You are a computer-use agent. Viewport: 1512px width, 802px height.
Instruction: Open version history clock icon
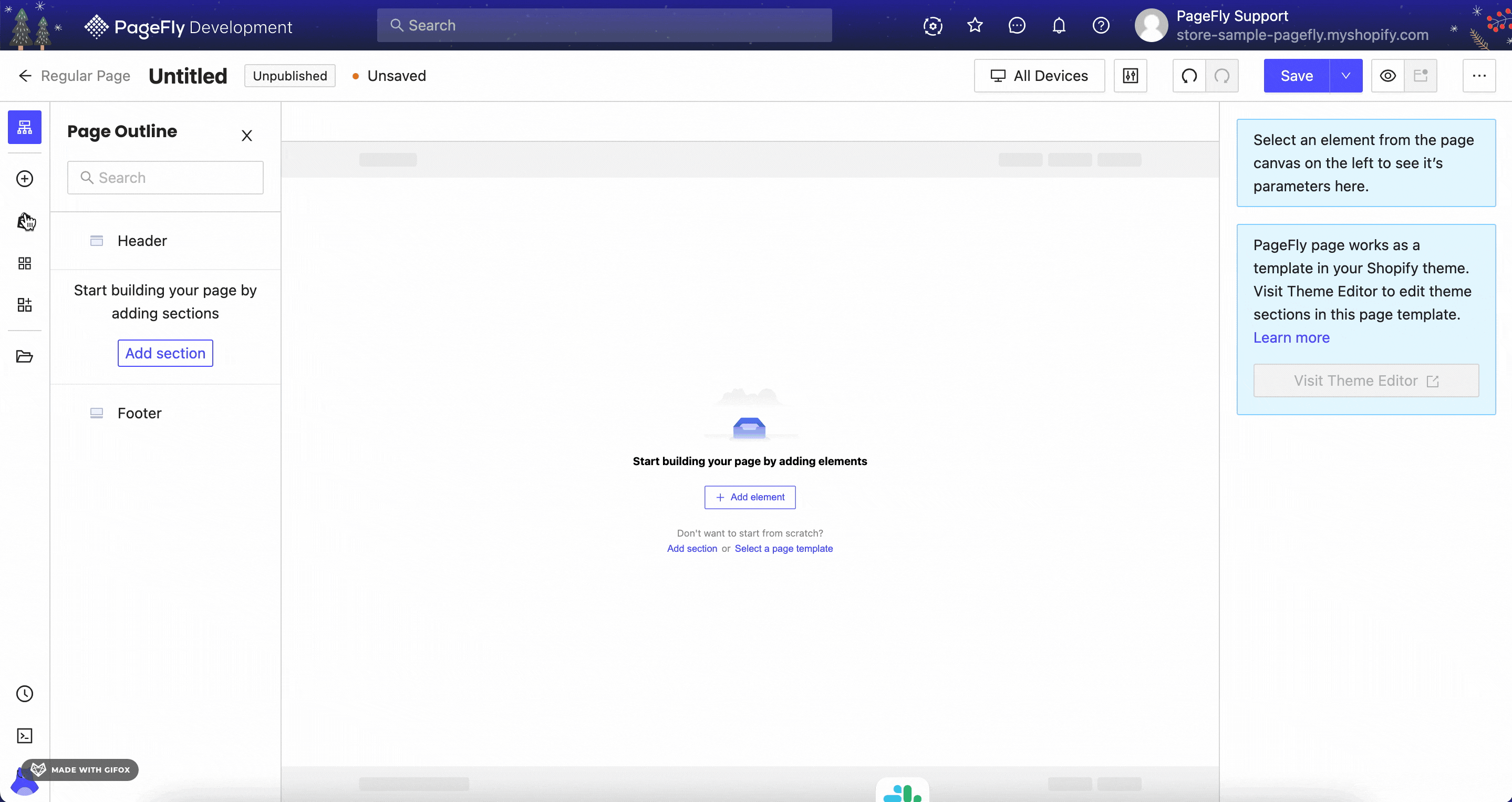point(25,693)
